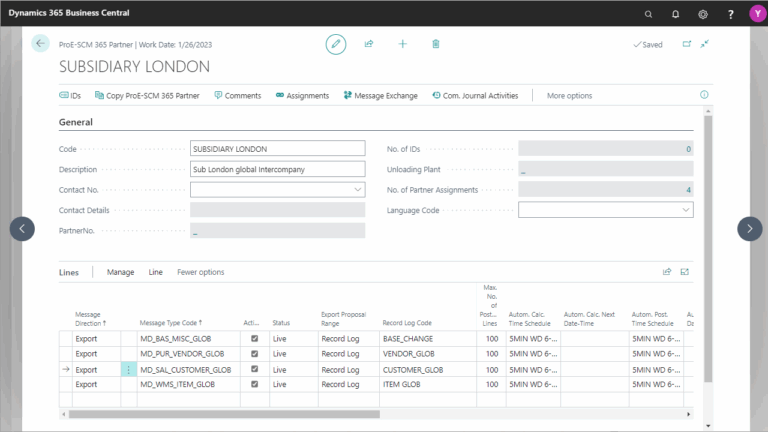Click the edit pencil icon
This screenshot has width=768, height=432.
point(336,44)
